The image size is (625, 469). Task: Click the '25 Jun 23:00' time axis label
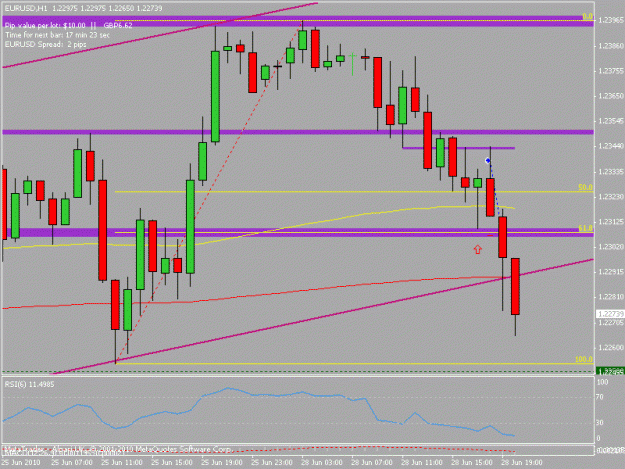click(x=272, y=463)
